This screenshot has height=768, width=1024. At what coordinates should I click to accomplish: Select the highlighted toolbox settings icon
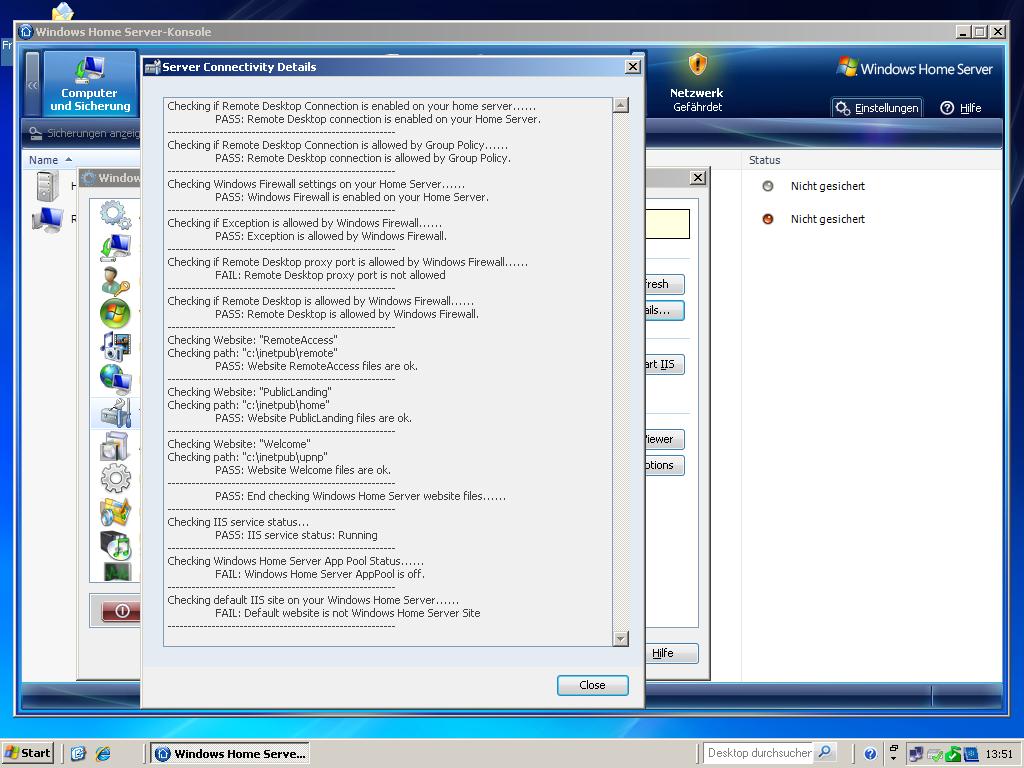click(x=116, y=413)
